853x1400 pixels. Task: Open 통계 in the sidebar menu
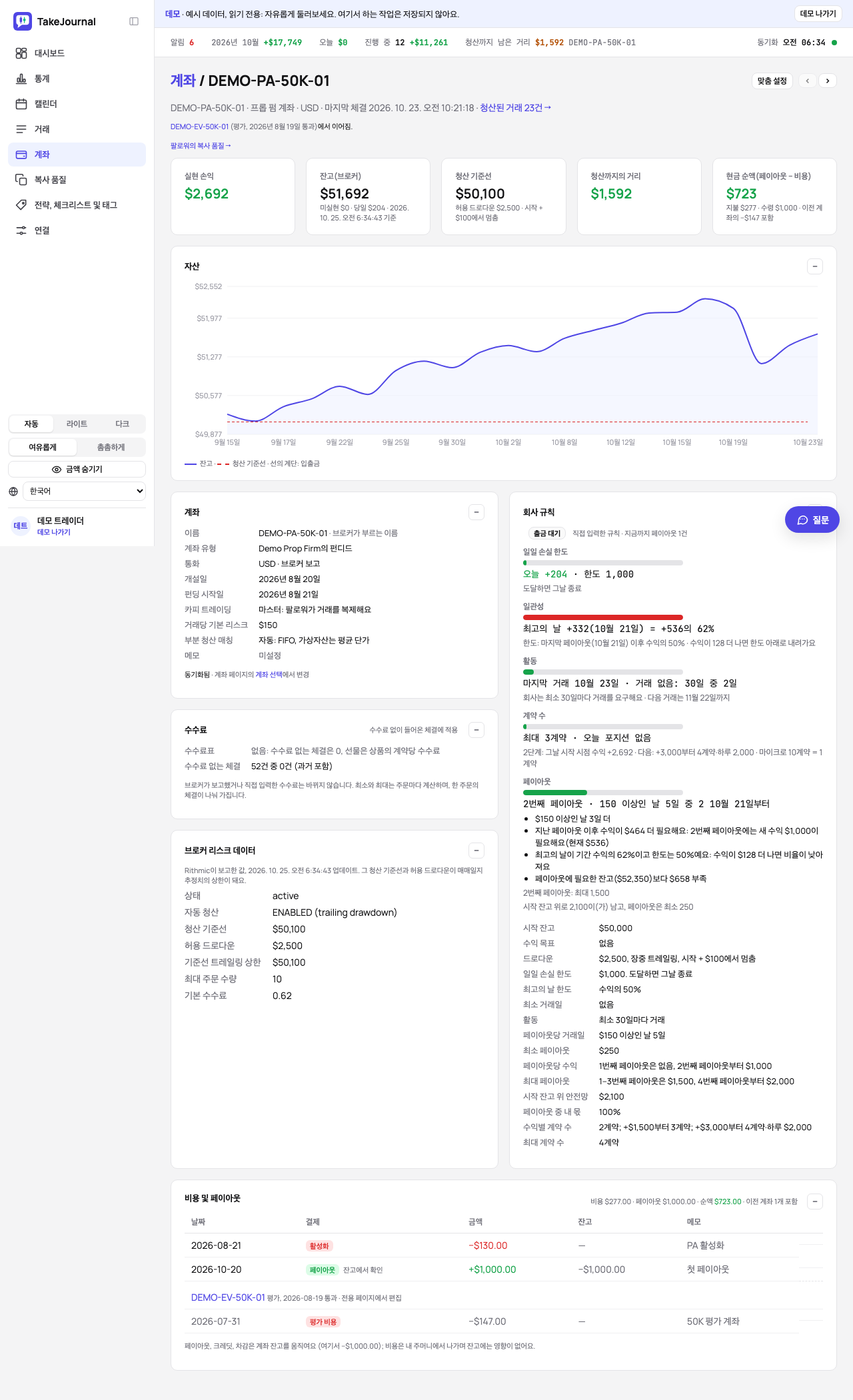pos(77,79)
